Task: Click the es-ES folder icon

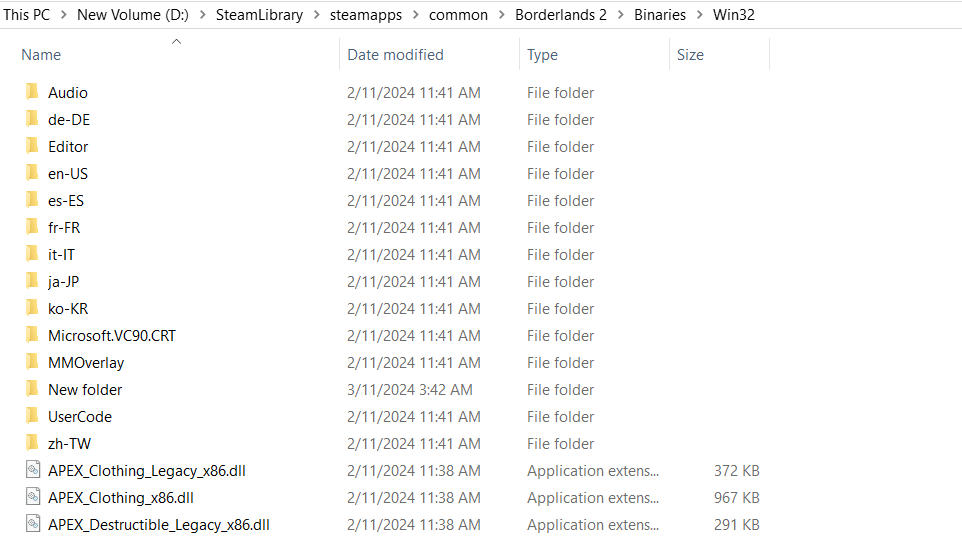Action: point(33,200)
